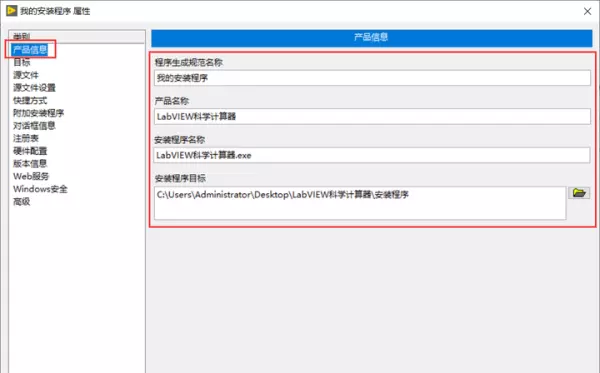
Task: Click the 安装程序目标 path field
Action: (360, 203)
